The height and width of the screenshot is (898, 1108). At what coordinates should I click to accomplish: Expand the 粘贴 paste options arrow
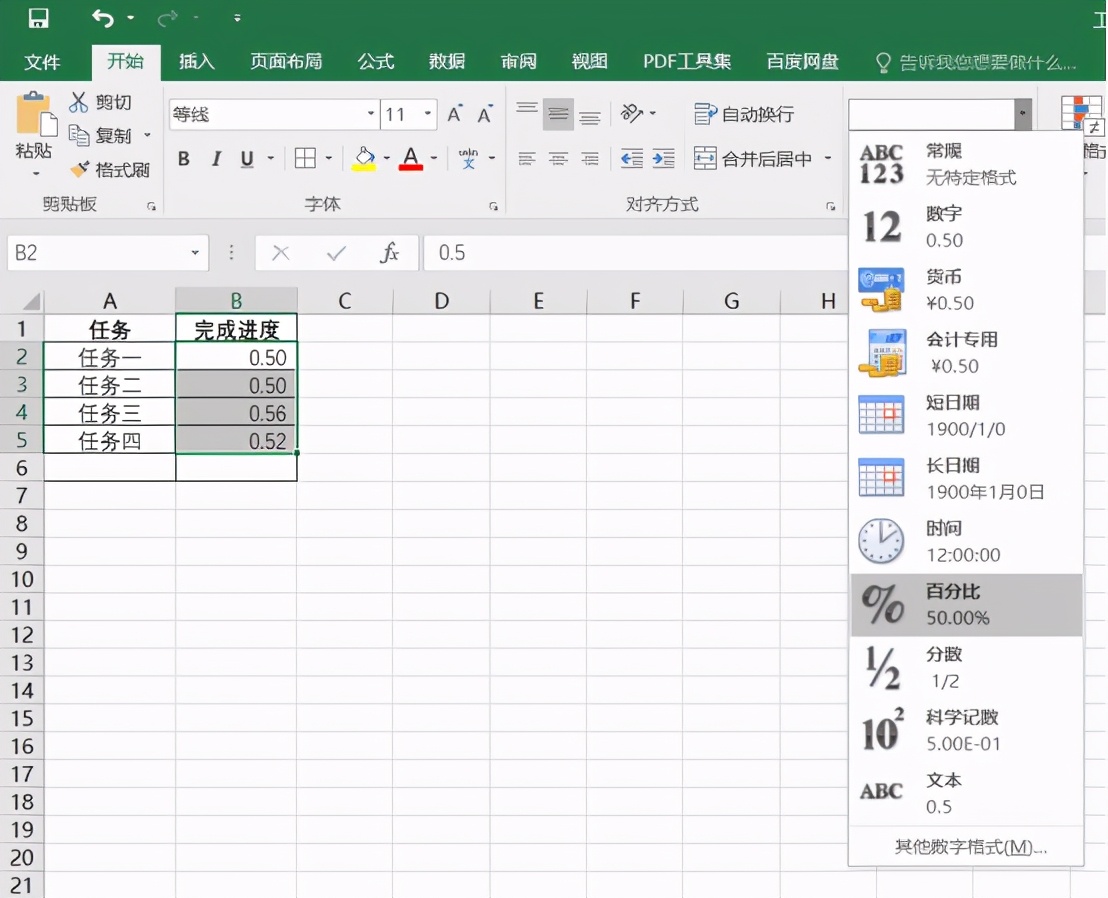click(35, 173)
